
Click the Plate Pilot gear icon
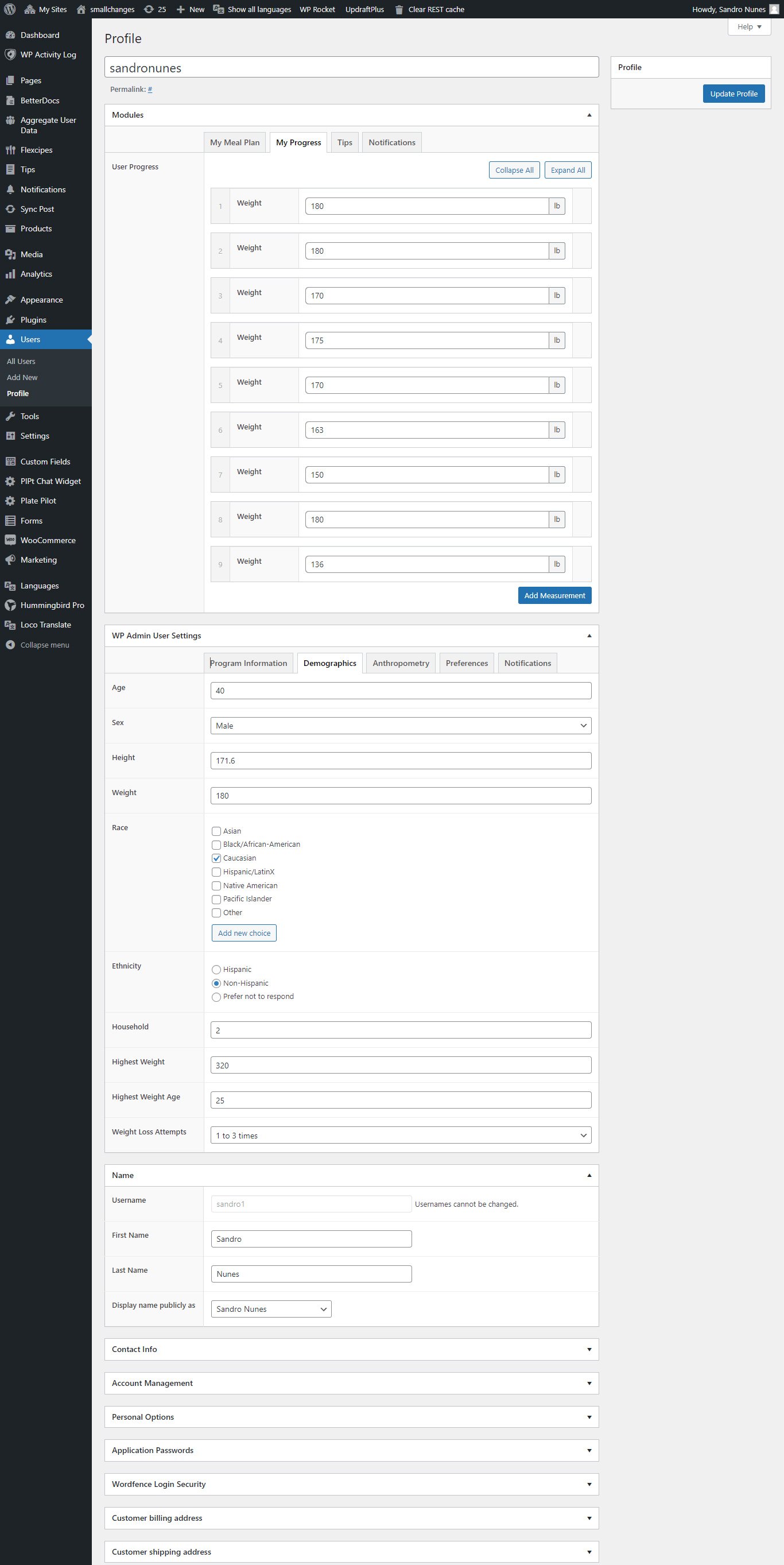(10, 501)
